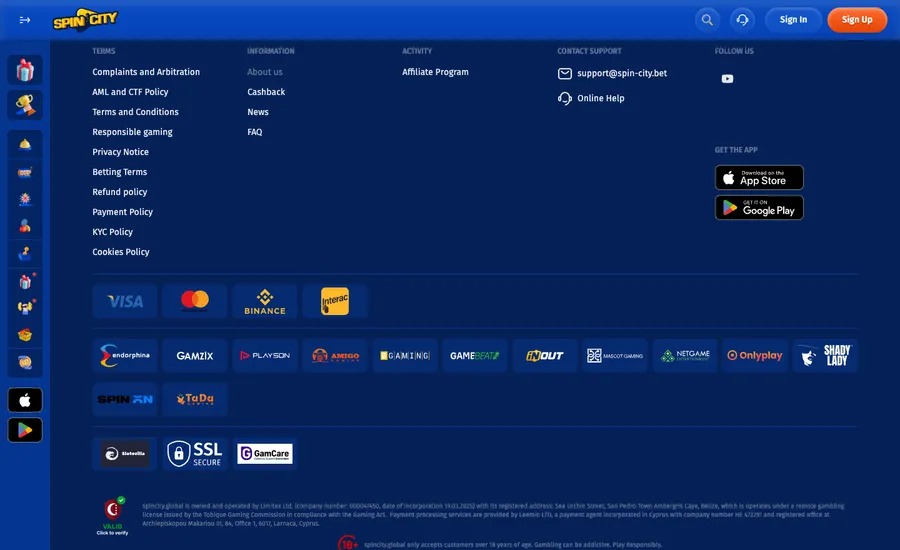Screen dimensions: 900x550
Task: Open the TaDa Gaming provider logo
Action: point(195,399)
